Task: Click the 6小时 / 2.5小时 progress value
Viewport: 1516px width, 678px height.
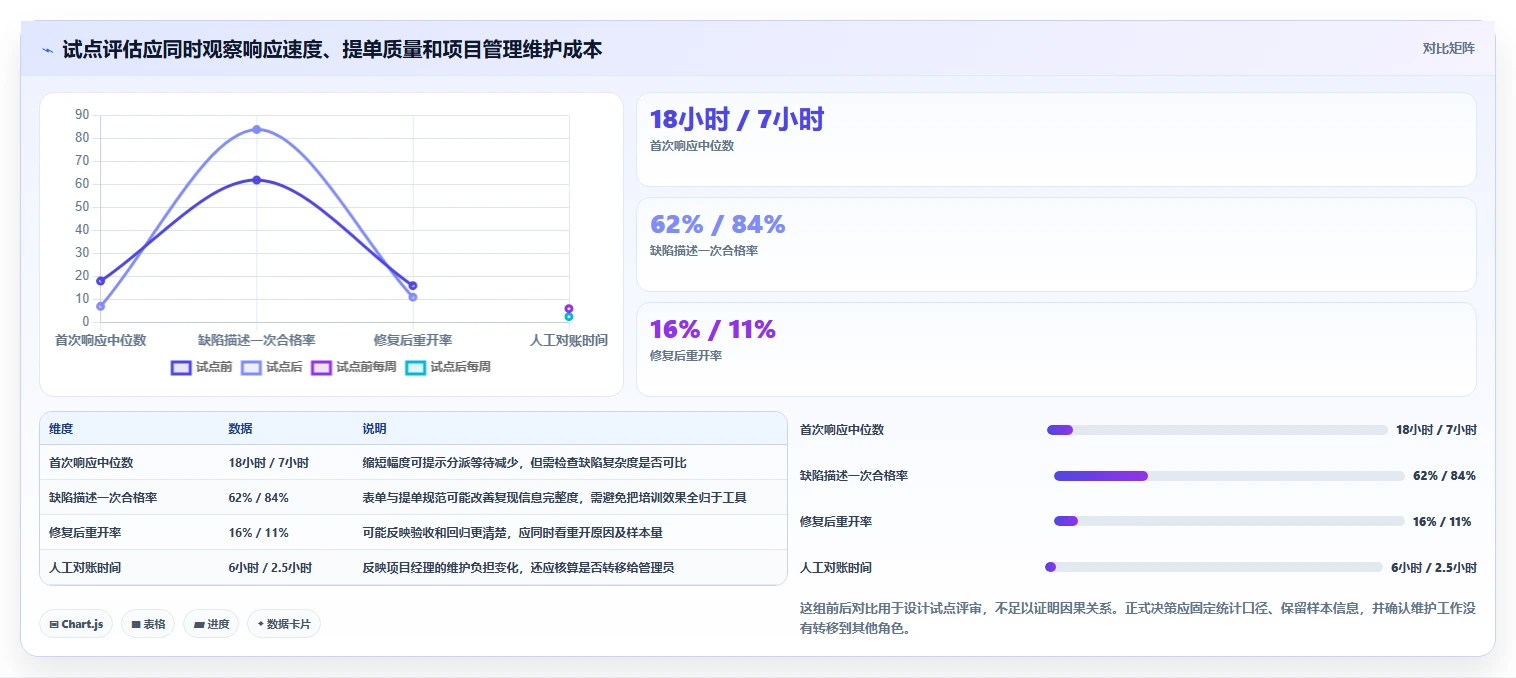Action: (1434, 567)
